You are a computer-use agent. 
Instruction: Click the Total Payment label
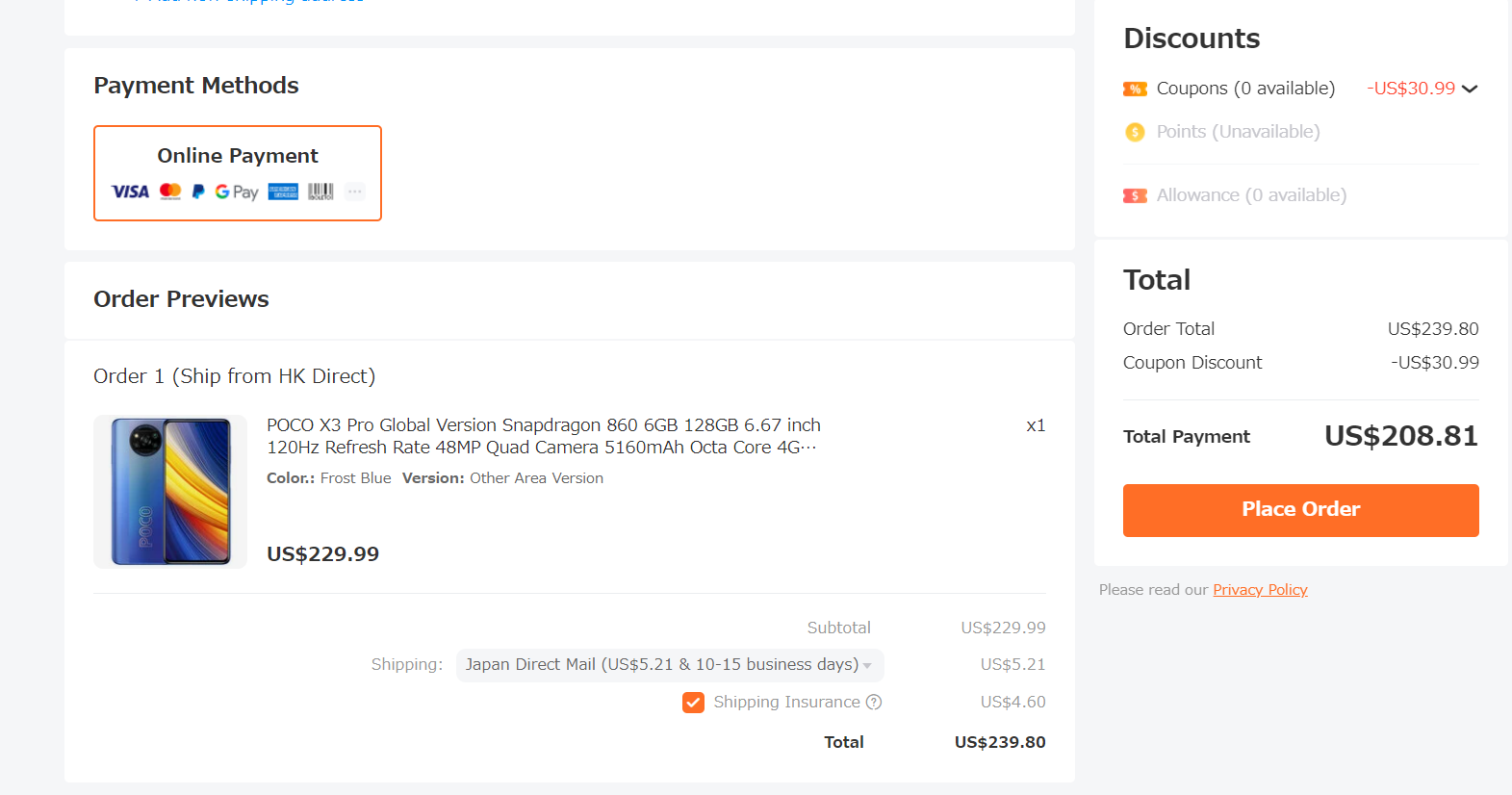(x=1187, y=437)
